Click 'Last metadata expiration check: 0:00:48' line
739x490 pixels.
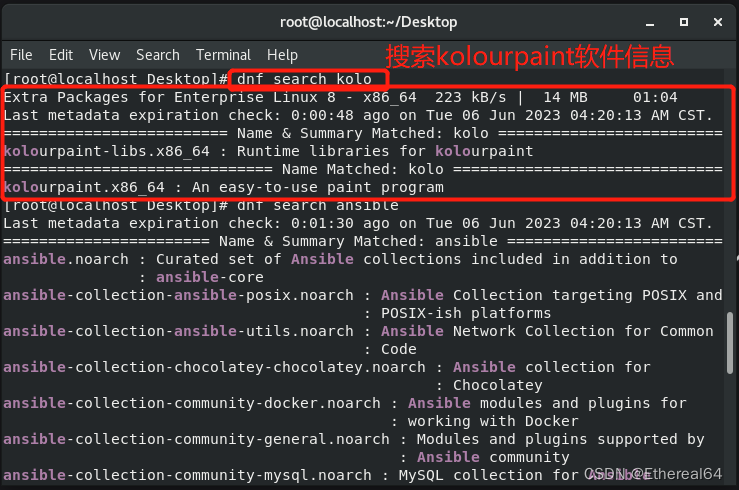coord(358,115)
